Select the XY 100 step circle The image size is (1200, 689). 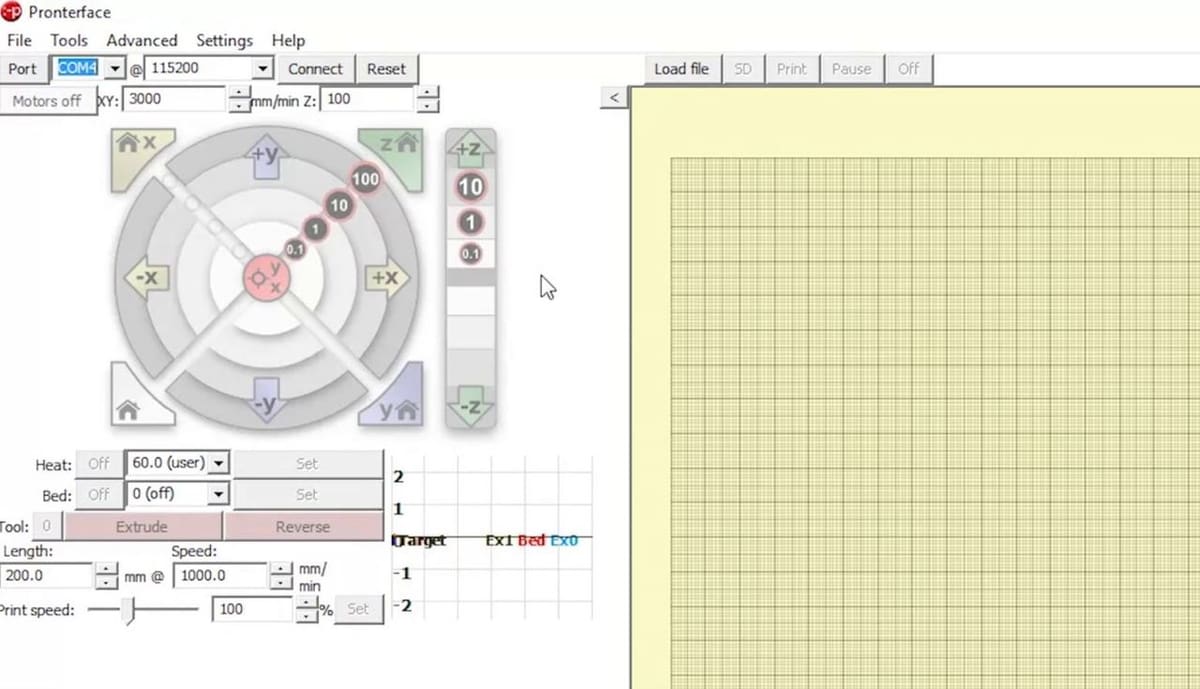[x=365, y=180]
